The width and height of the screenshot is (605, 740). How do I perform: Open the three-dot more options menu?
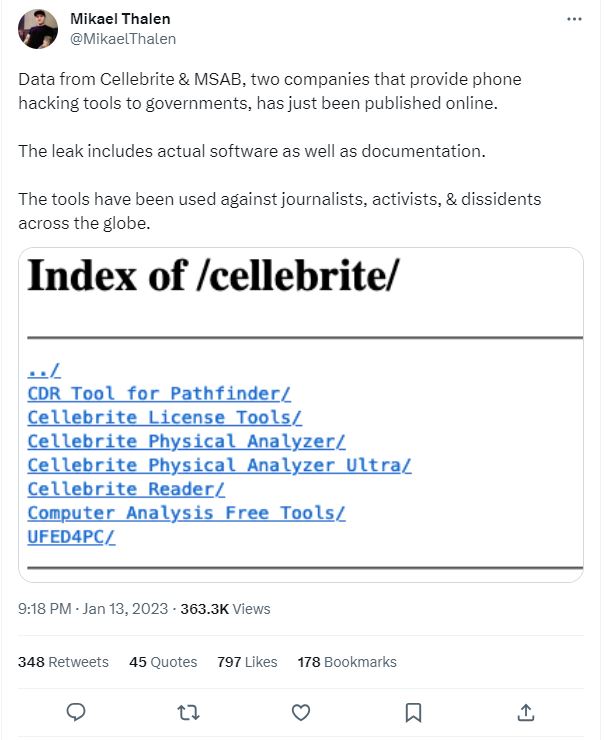click(573, 20)
